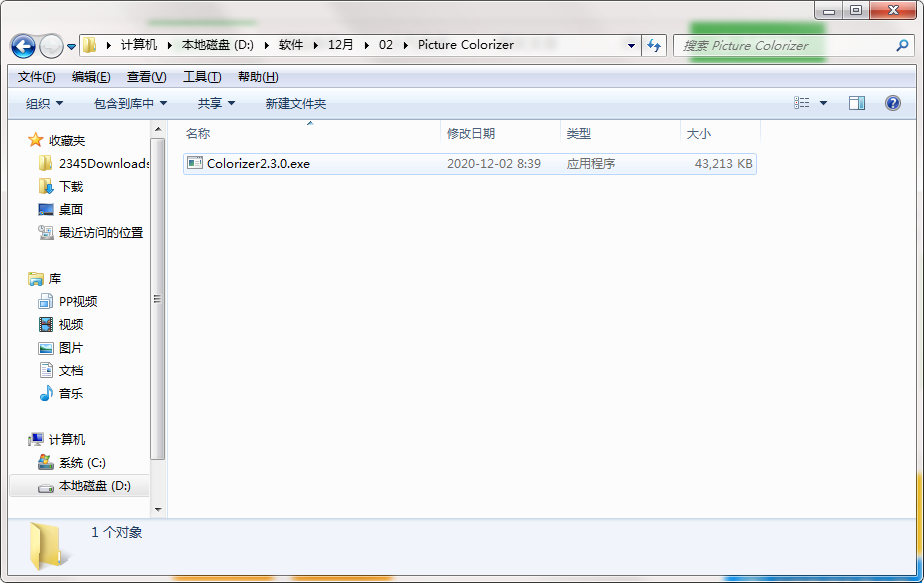
Task: Click the change view icon
Action: [801, 103]
